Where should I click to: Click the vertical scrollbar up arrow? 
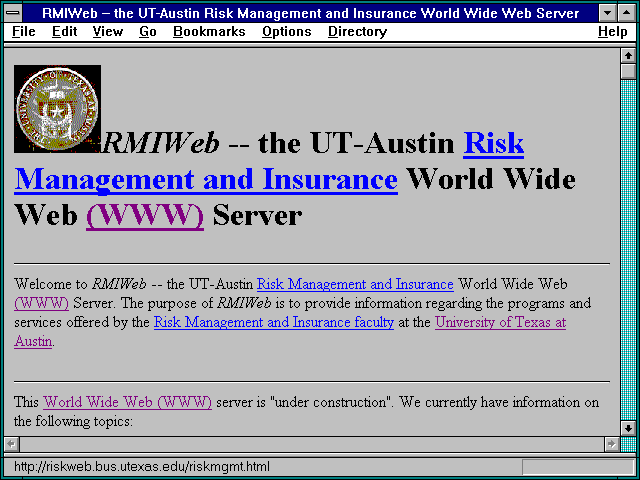click(x=628, y=56)
